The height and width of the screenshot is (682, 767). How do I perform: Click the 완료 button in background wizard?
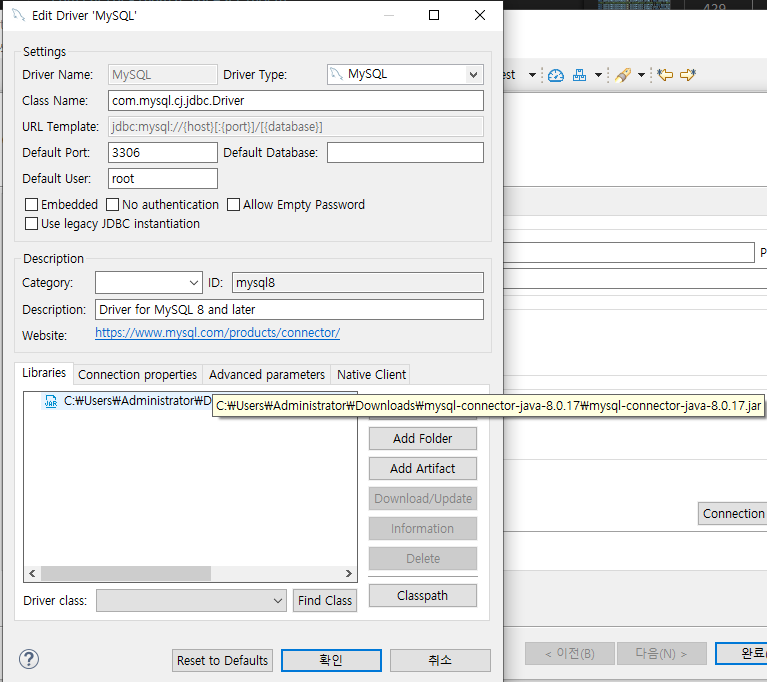(x=741, y=653)
